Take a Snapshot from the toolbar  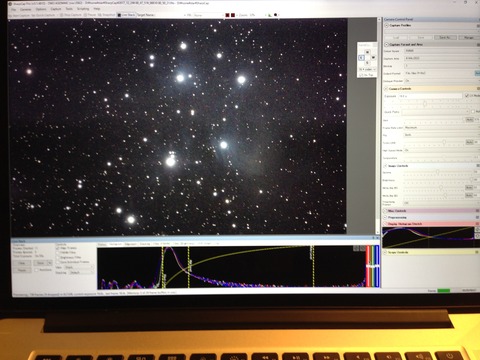107,15
